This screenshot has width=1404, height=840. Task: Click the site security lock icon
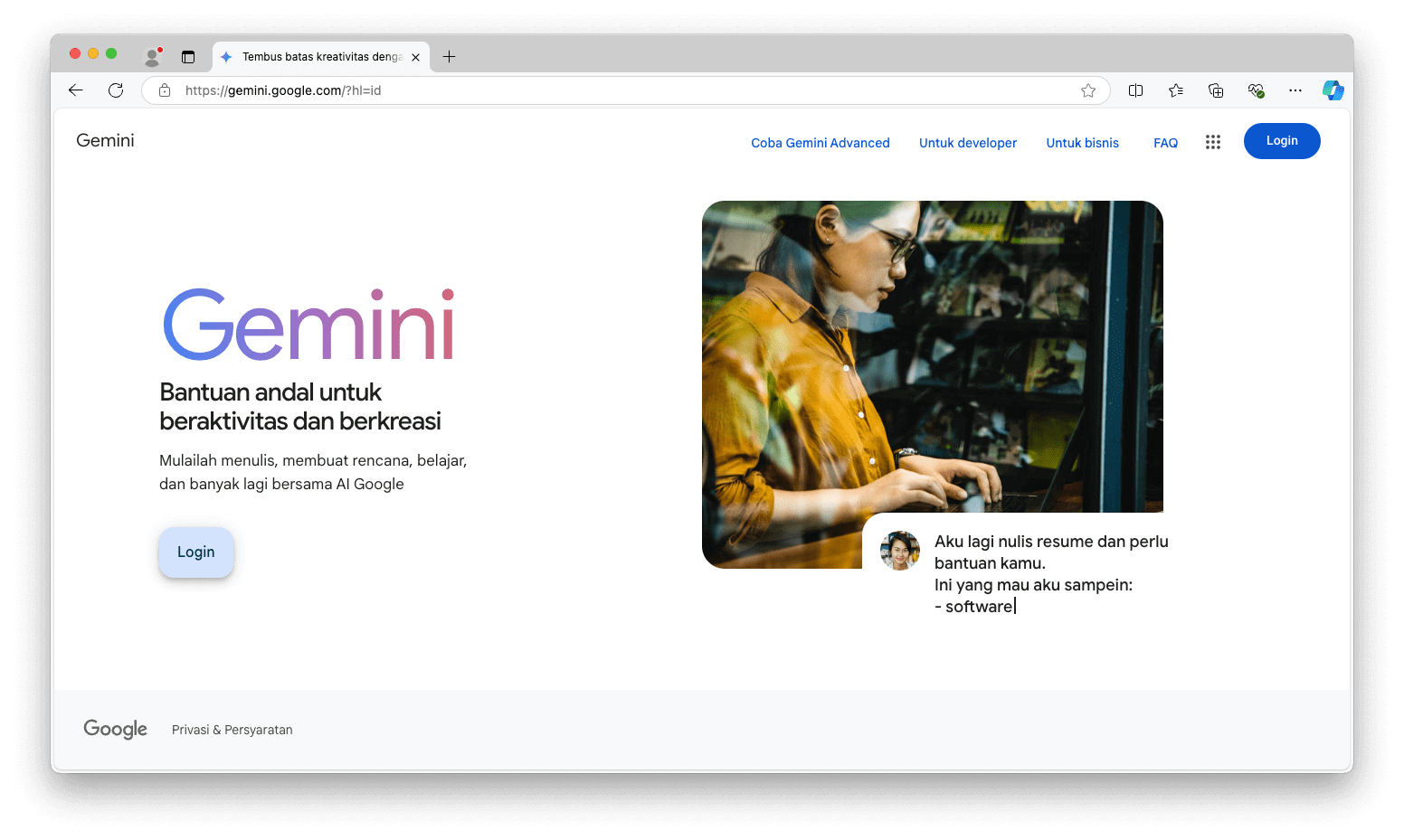click(164, 90)
